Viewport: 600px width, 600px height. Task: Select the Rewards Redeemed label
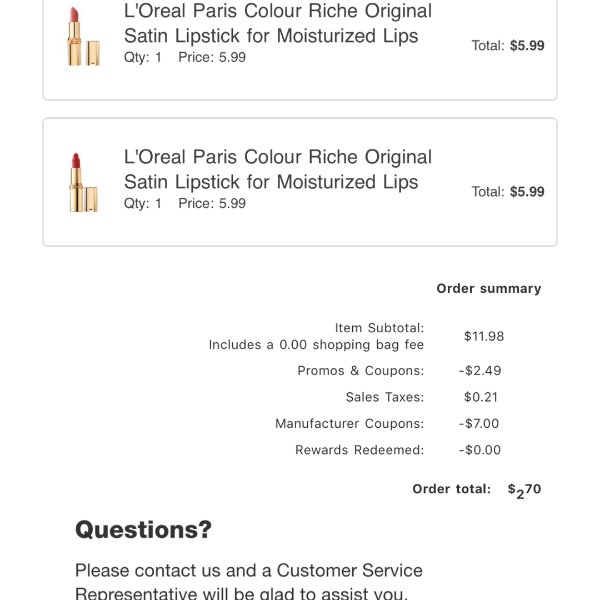click(x=360, y=450)
